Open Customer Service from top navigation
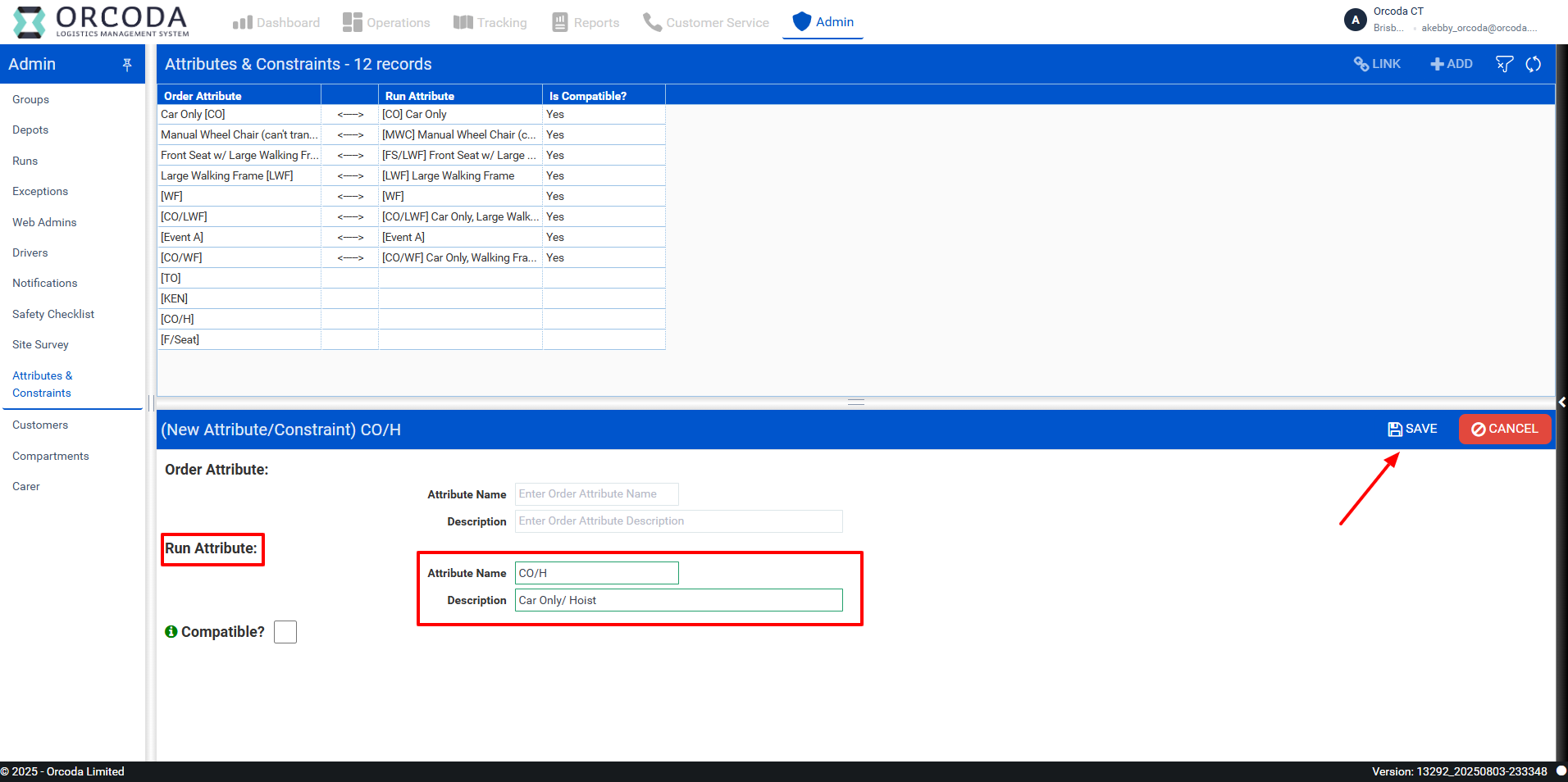1568x782 pixels. [x=706, y=22]
